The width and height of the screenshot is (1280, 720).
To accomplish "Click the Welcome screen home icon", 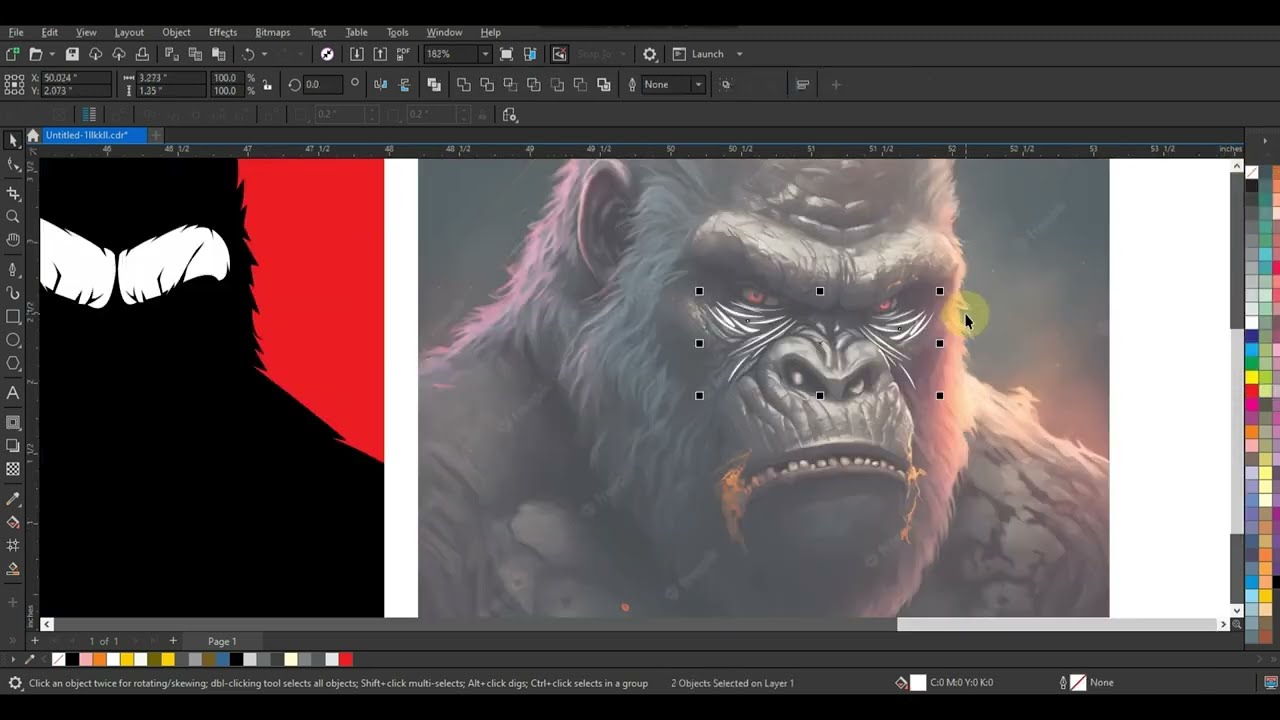I will tap(33, 135).
